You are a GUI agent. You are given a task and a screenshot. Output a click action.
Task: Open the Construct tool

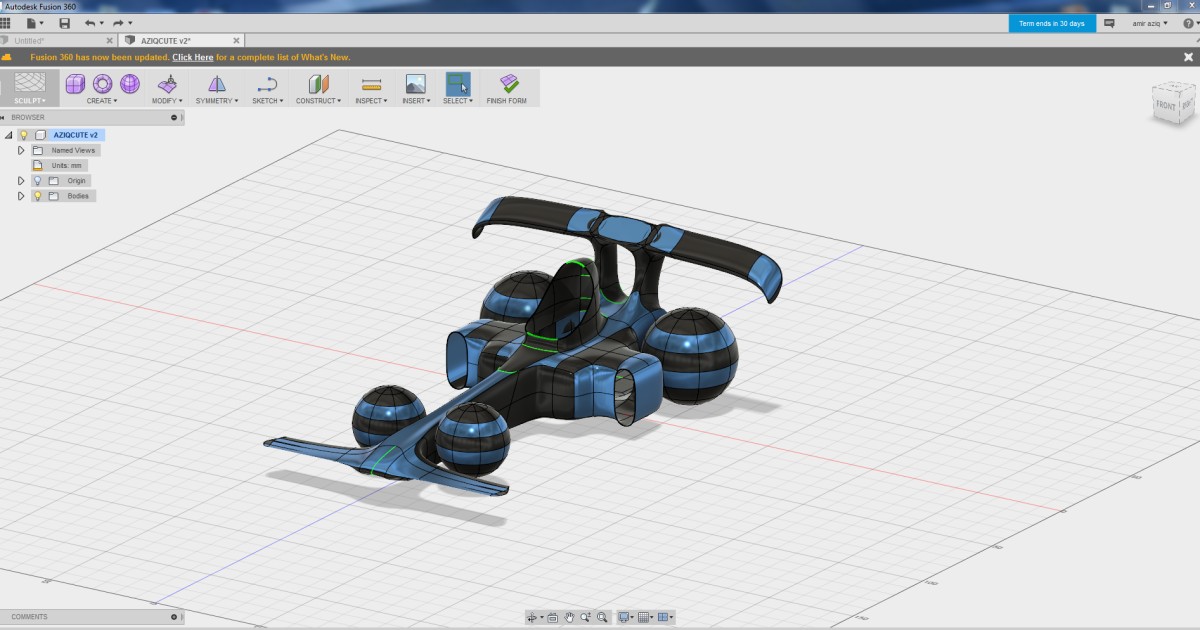(x=318, y=87)
